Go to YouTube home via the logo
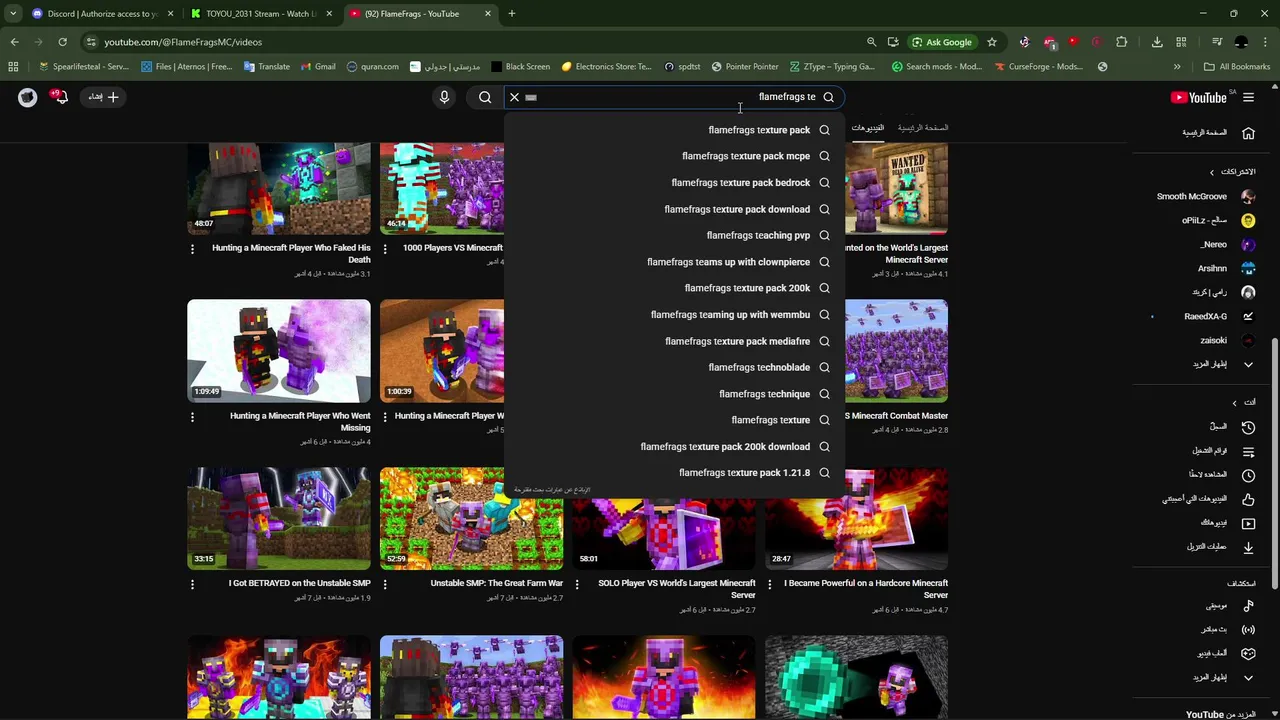1280x720 pixels. pyautogui.click(x=1198, y=97)
